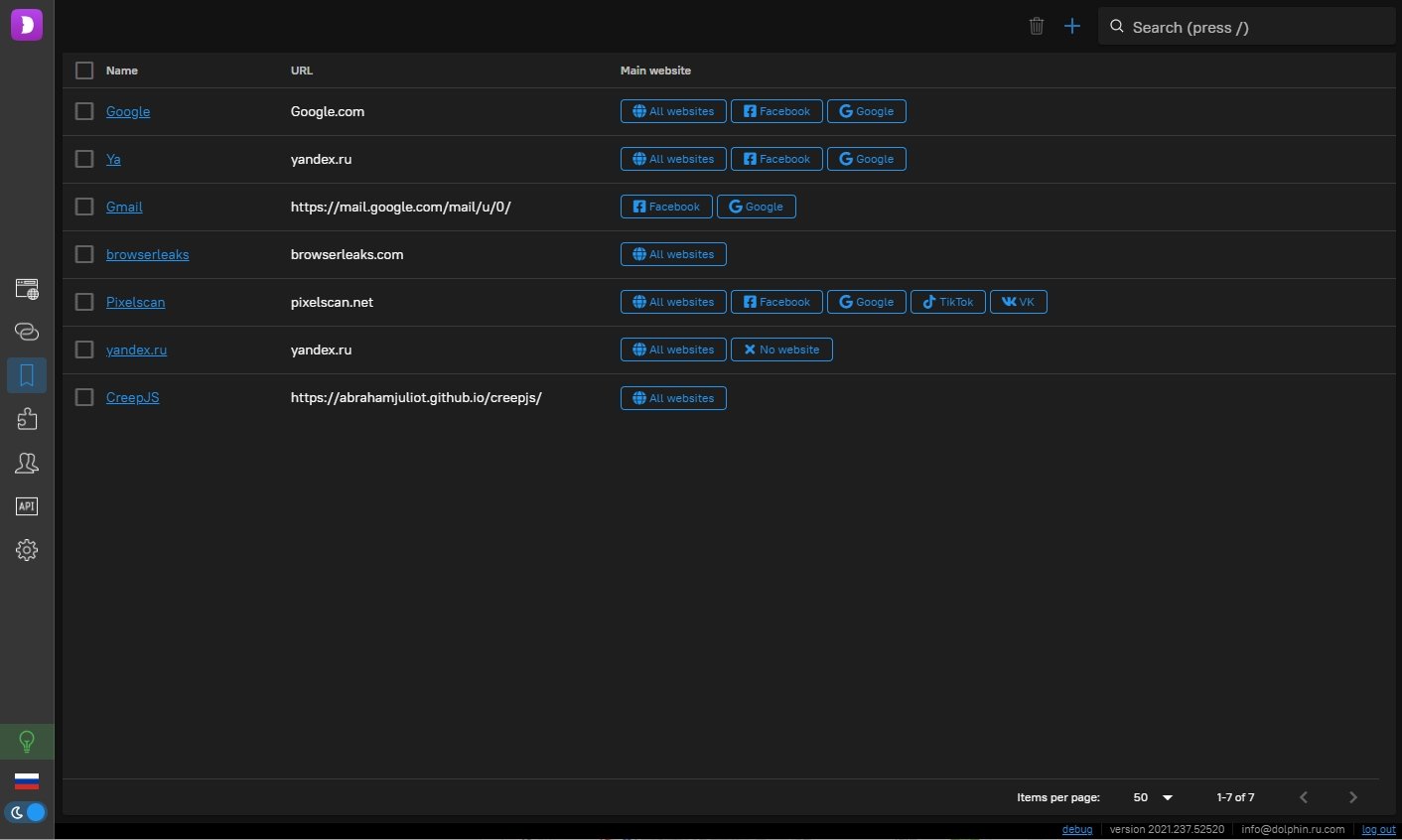Click the Name column header
Image resolution: width=1402 pixels, height=840 pixels.
point(122,70)
